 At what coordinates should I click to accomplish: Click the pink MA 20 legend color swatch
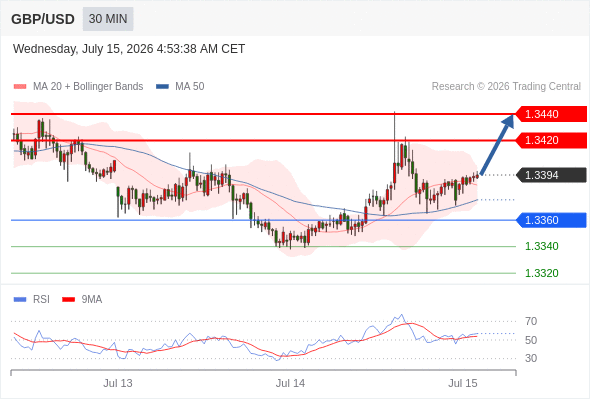[20, 87]
